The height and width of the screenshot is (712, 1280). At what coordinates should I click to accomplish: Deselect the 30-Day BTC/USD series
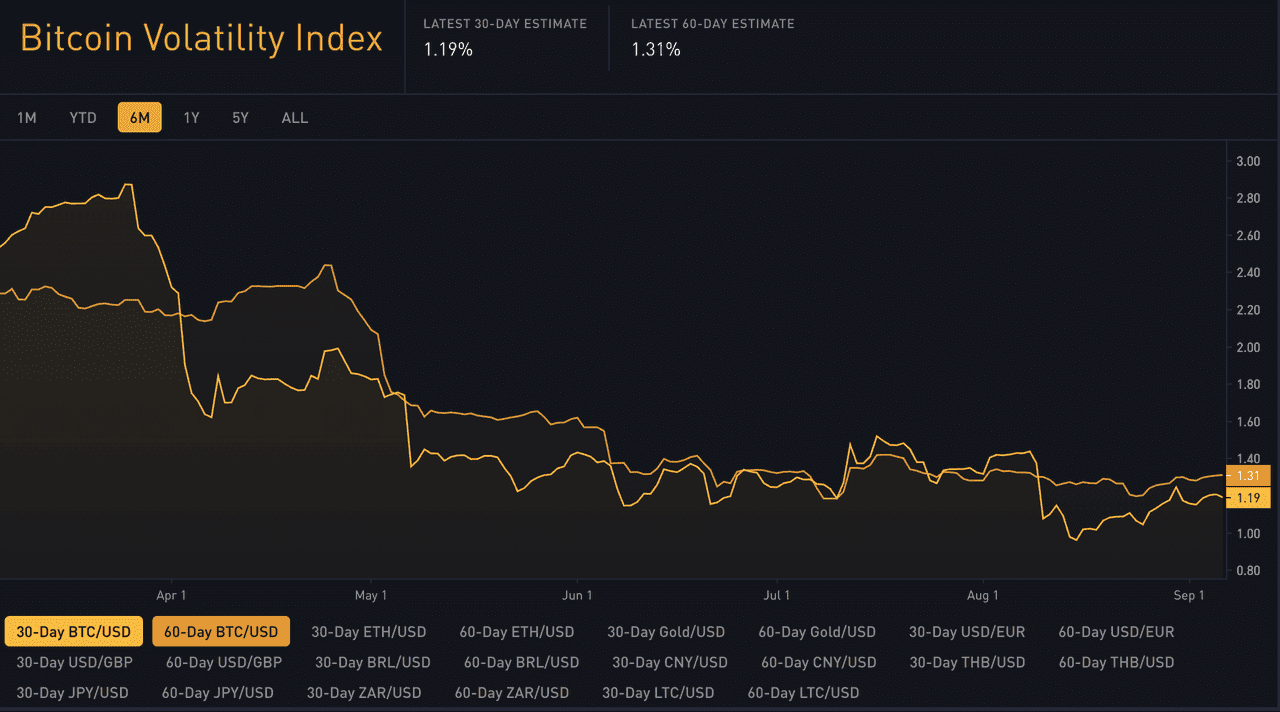point(72,631)
